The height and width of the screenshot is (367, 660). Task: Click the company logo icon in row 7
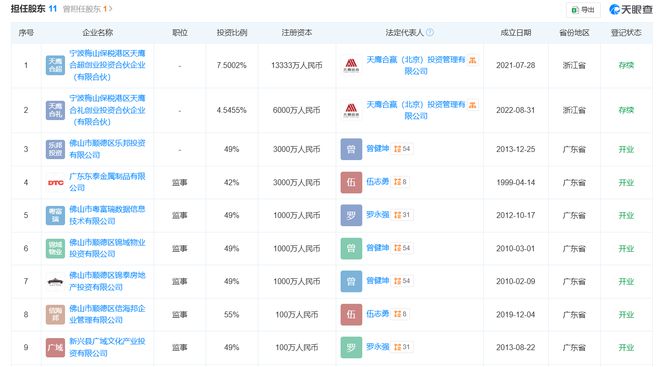coord(56,281)
